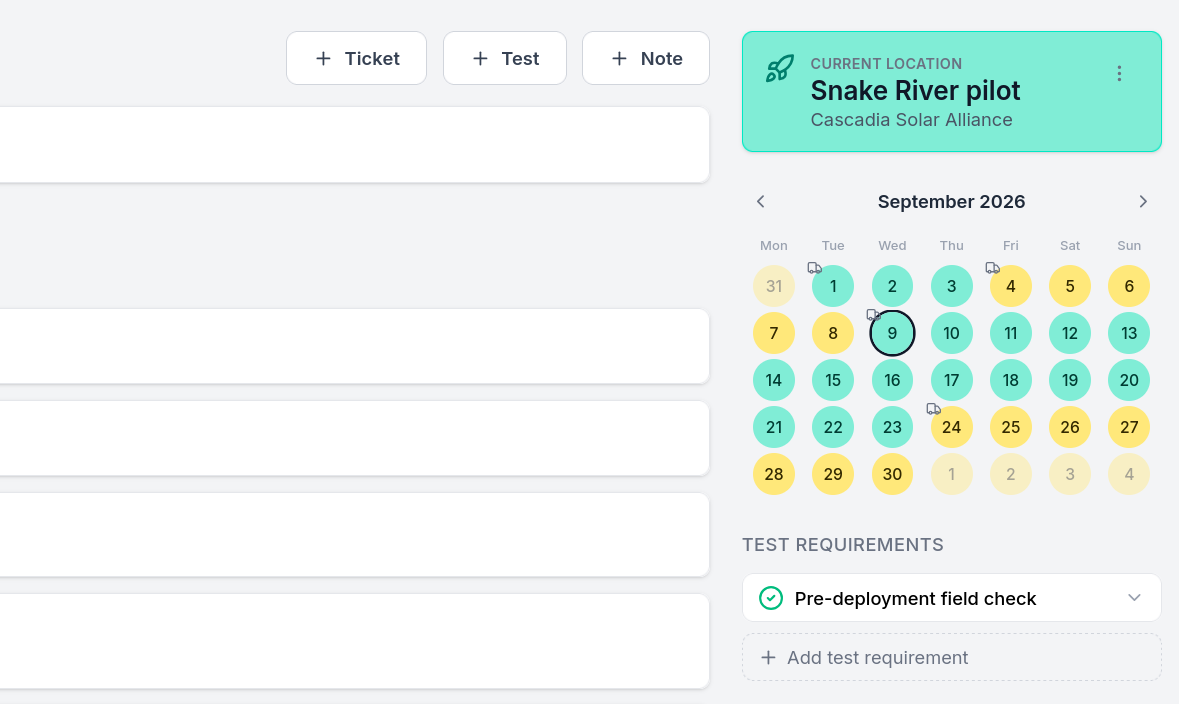Select September 24 in the calendar
The width and height of the screenshot is (1179, 704).
952,427
